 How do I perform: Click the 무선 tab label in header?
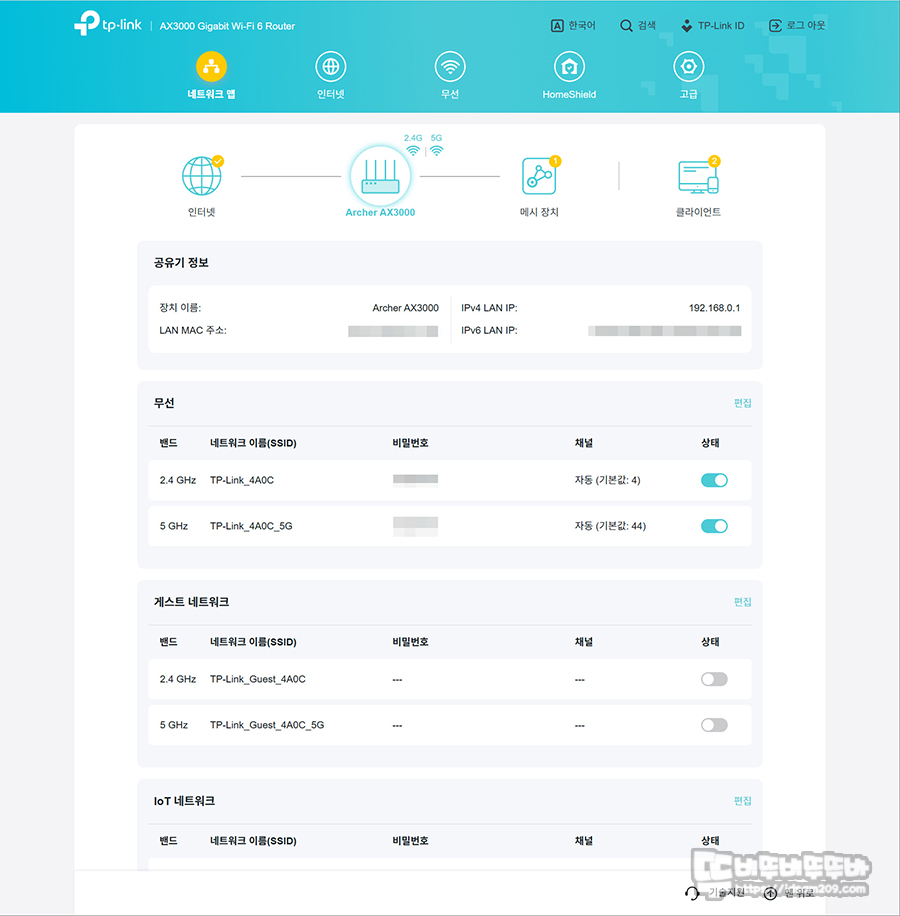(x=450, y=94)
